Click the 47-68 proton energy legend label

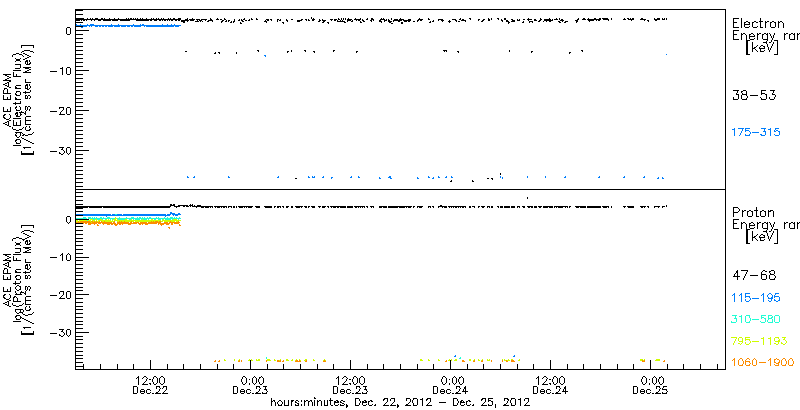(754, 276)
